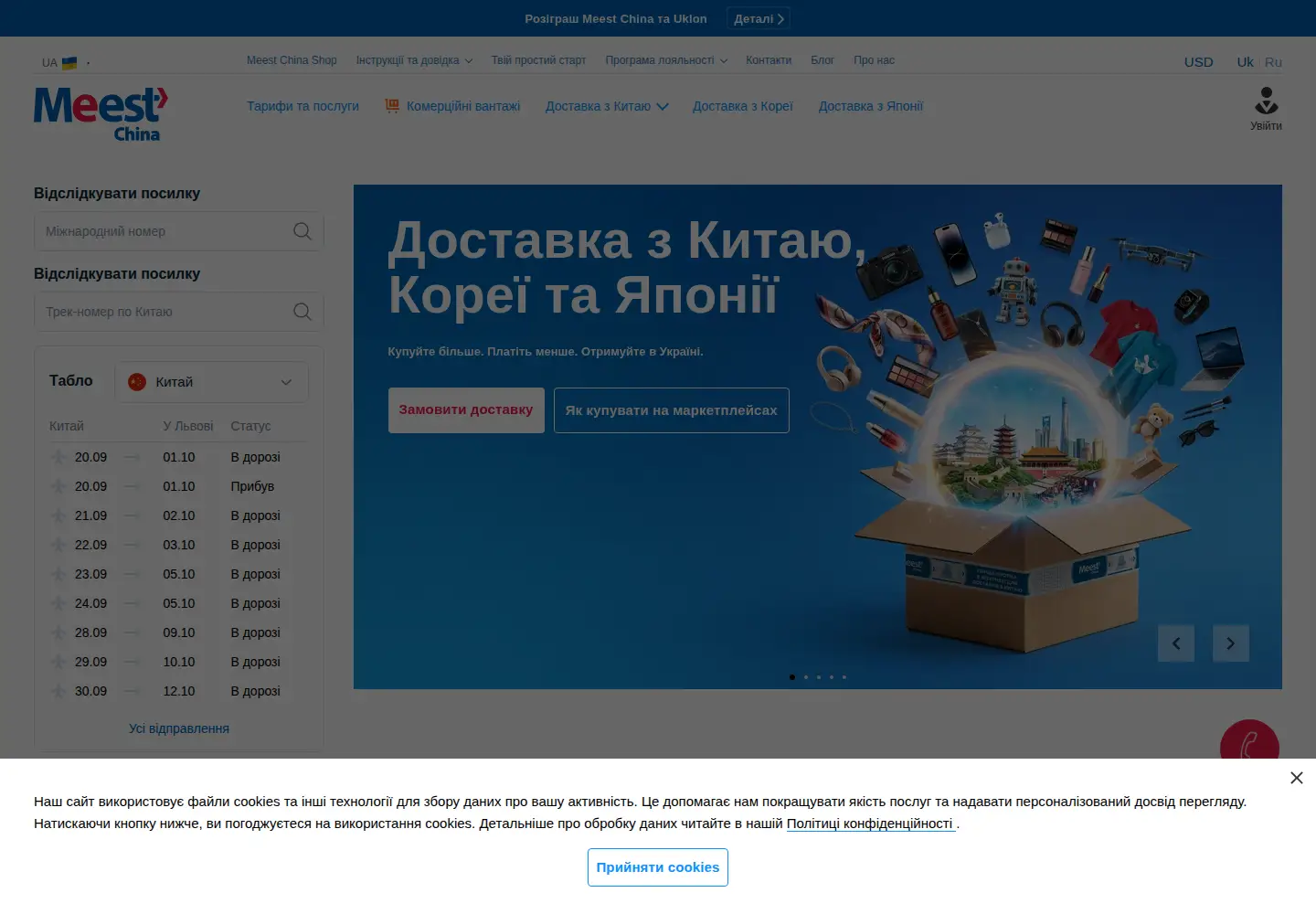This screenshot has width=1316, height=914.
Task: Click the 12.10 arrival date
Action: click(179, 691)
